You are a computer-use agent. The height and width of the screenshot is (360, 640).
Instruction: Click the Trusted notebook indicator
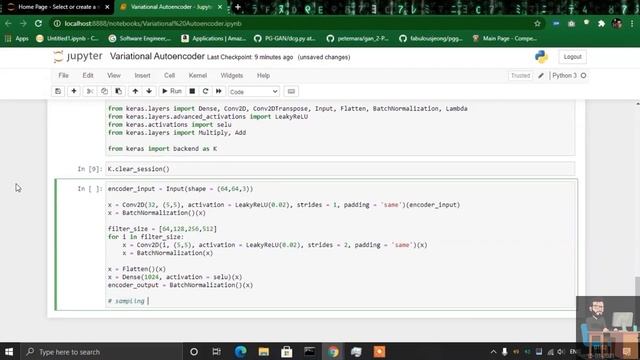520,76
